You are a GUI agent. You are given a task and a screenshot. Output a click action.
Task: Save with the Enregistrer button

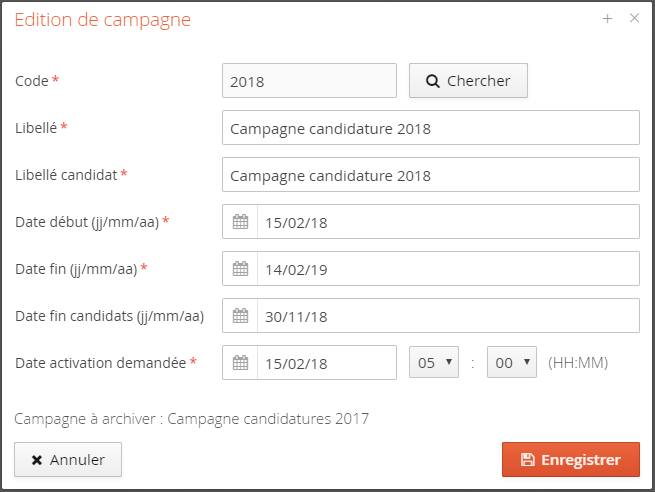[x=570, y=460]
